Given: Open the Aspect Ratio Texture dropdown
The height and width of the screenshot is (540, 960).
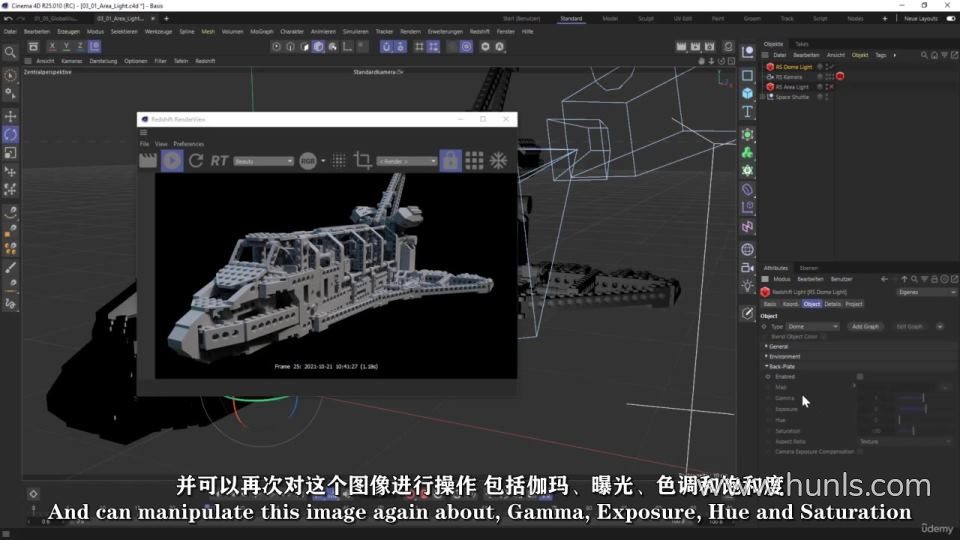Looking at the screenshot, I should (x=906, y=441).
